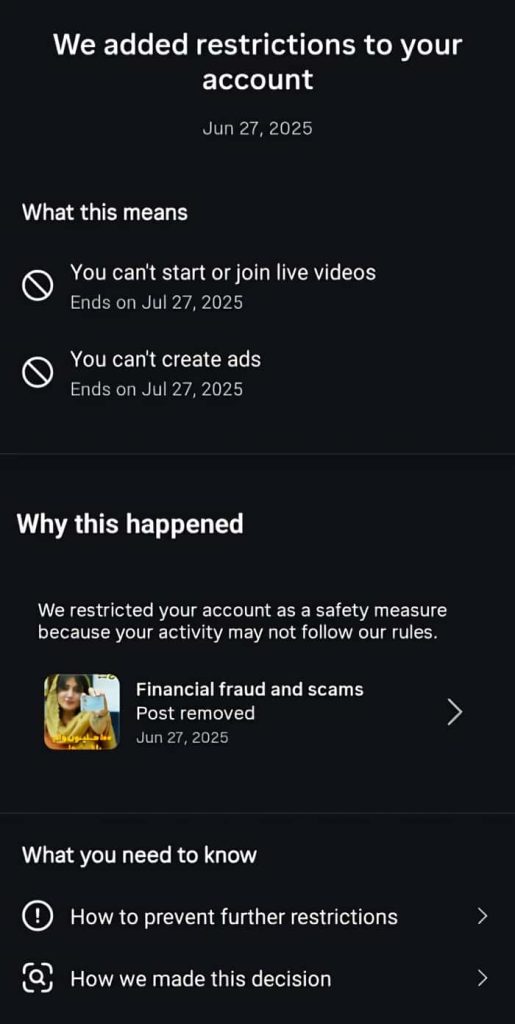Screen dimensions: 515x1024
Task: Tap the Post removed status text
Action: pyautogui.click(x=195, y=713)
